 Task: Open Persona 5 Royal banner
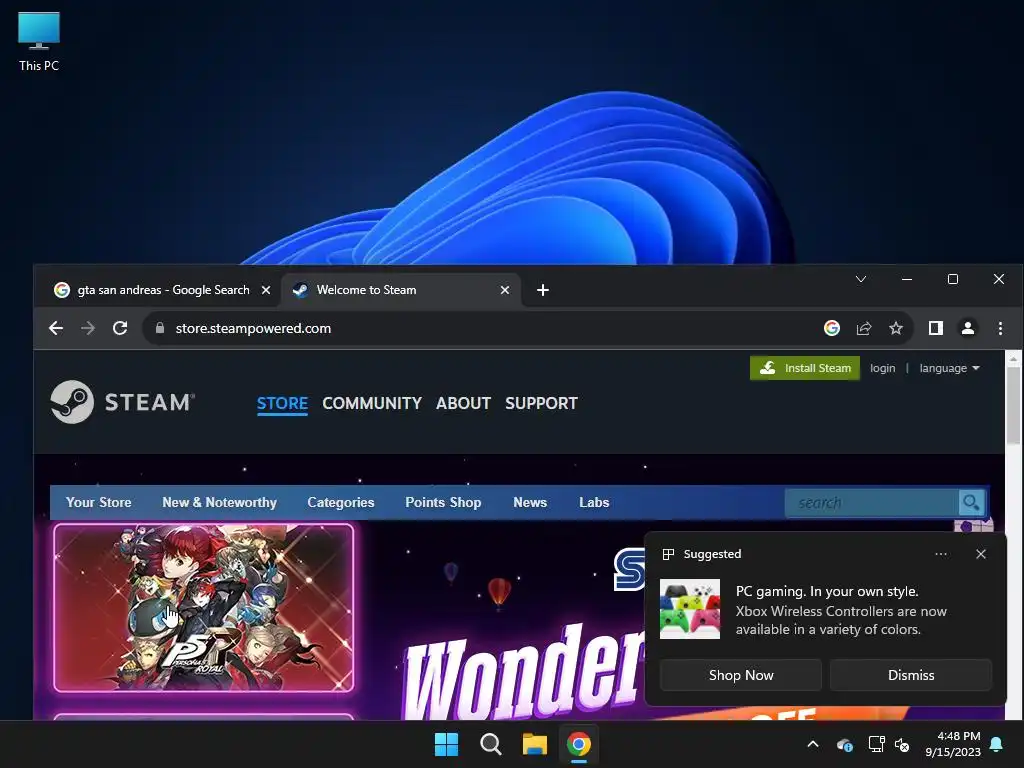click(x=204, y=607)
